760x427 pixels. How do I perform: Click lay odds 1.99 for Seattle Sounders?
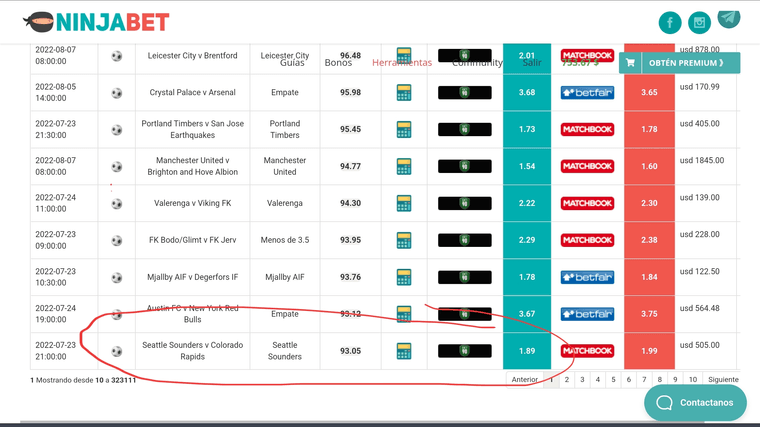click(649, 351)
